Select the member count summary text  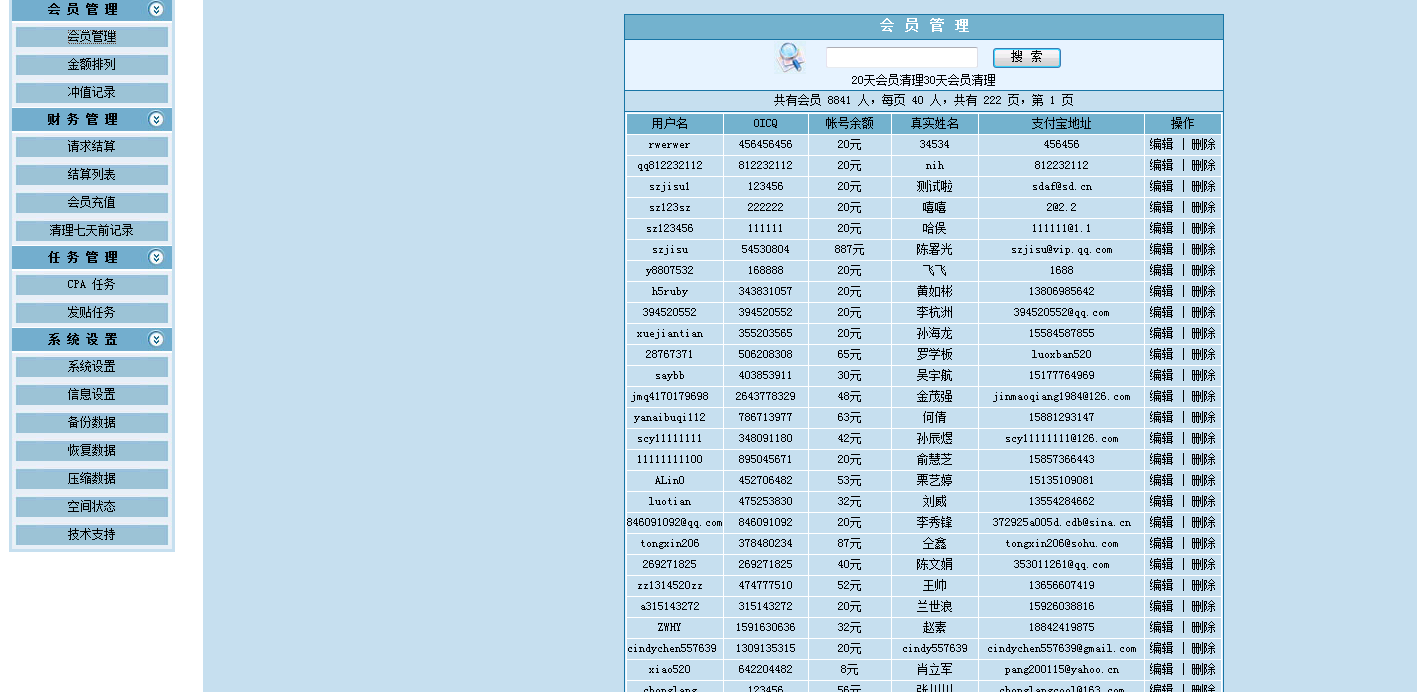point(924,101)
